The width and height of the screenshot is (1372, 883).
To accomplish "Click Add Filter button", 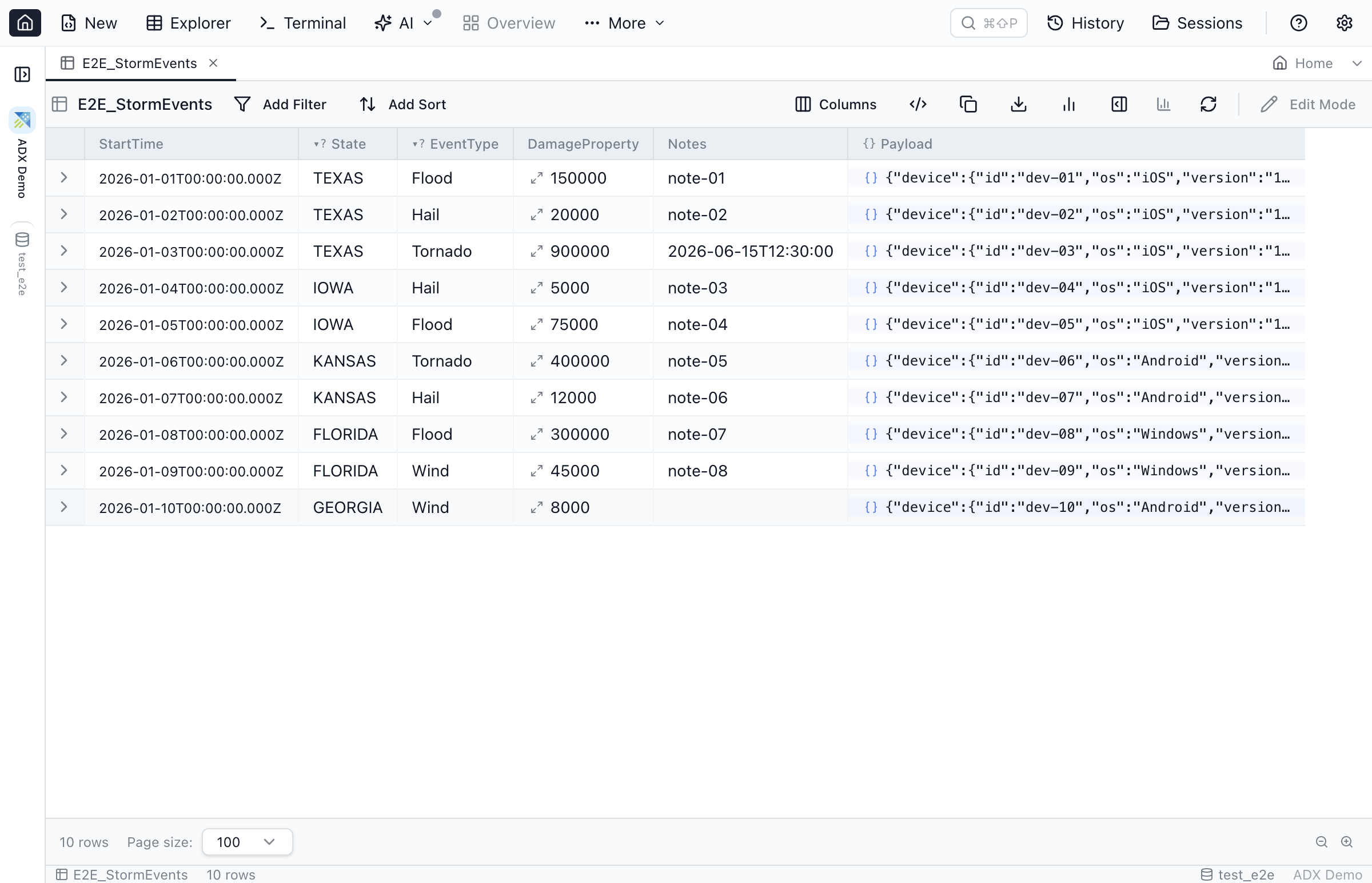I will pyautogui.click(x=280, y=104).
